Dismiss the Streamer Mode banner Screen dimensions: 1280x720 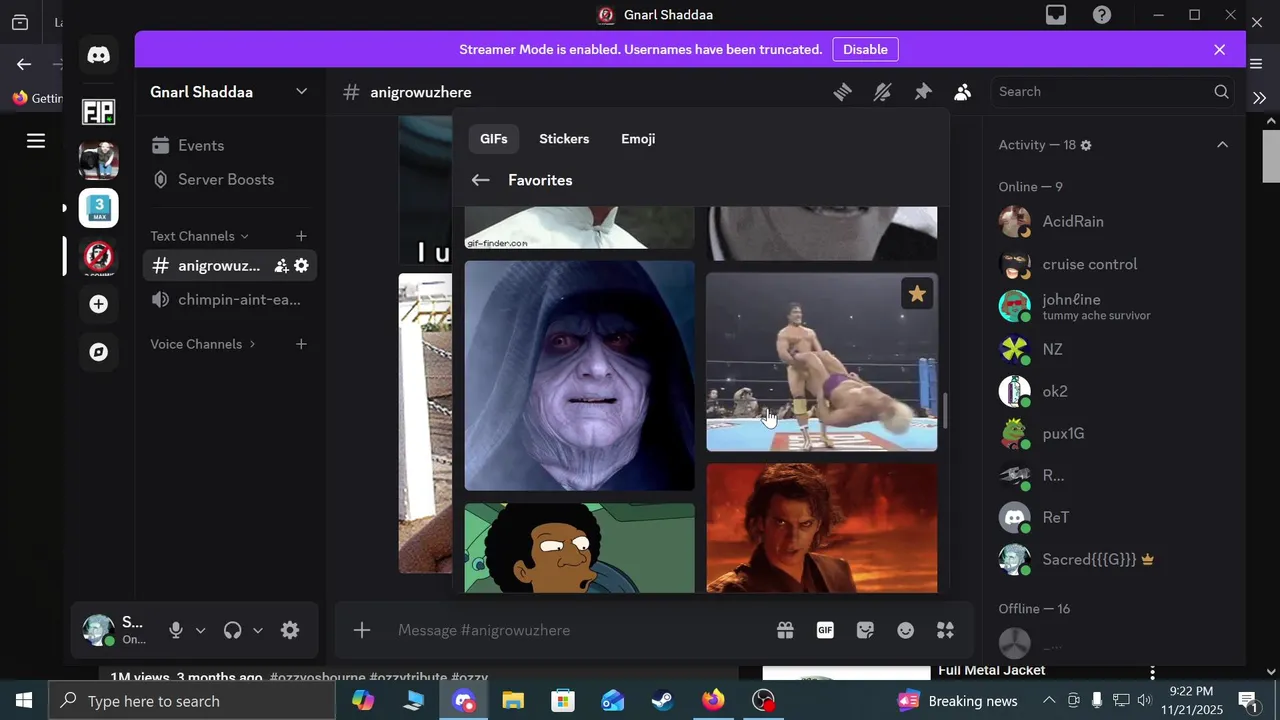(1219, 50)
